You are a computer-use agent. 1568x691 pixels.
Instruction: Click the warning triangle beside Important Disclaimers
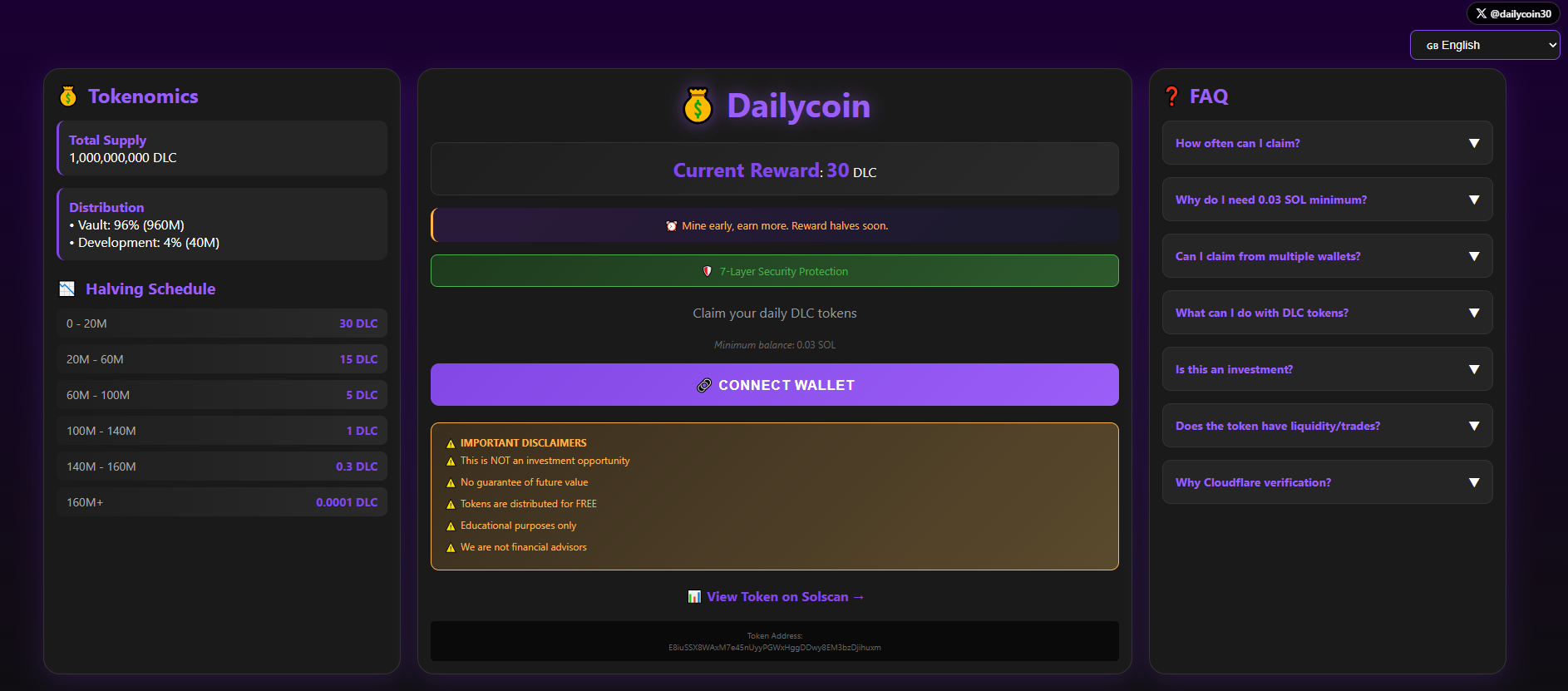point(450,442)
